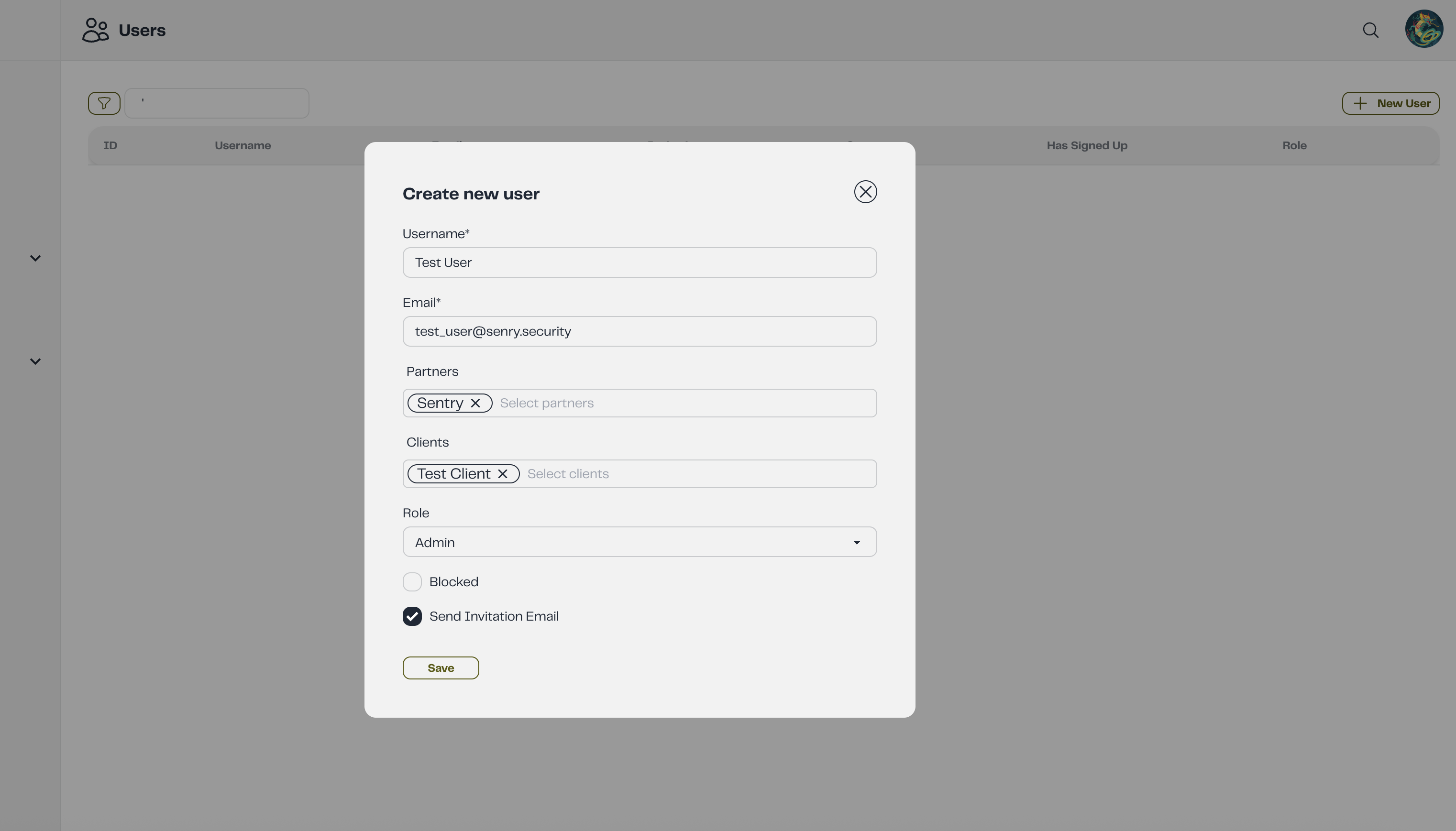Focus the search box near the filter icon
This screenshot has width=1456, height=831.
pyautogui.click(x=217, y=103)
